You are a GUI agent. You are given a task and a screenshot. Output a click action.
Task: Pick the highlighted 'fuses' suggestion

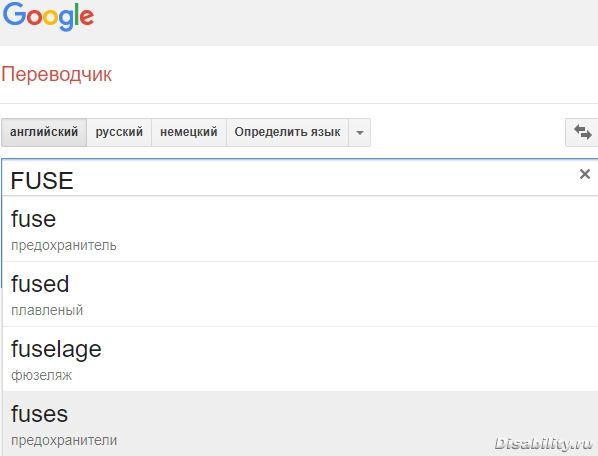coord(301,423)
